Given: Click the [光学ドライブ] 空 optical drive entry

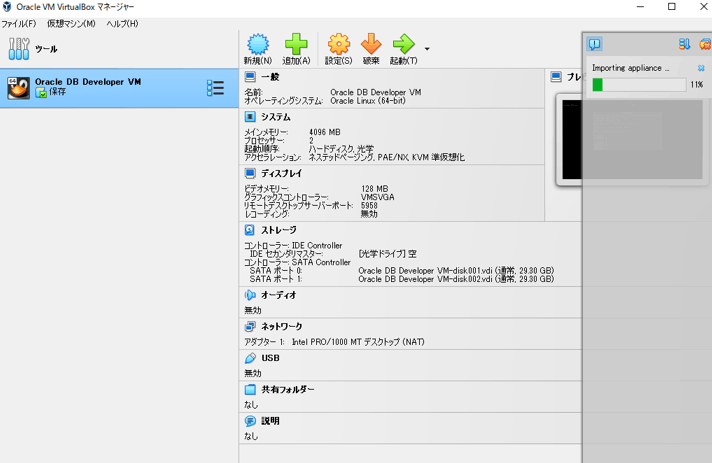Looking at the screenshot, I should tap(387, 254).
